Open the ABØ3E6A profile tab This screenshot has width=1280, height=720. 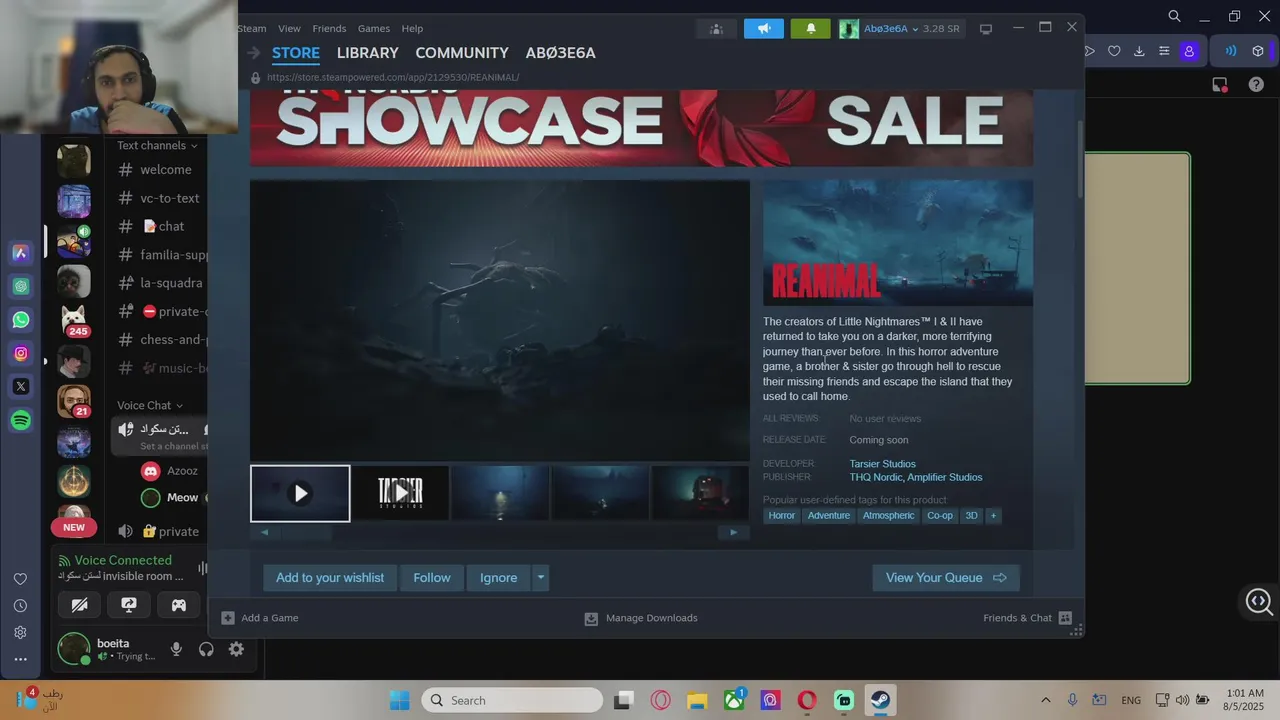[x=560, y=53]
